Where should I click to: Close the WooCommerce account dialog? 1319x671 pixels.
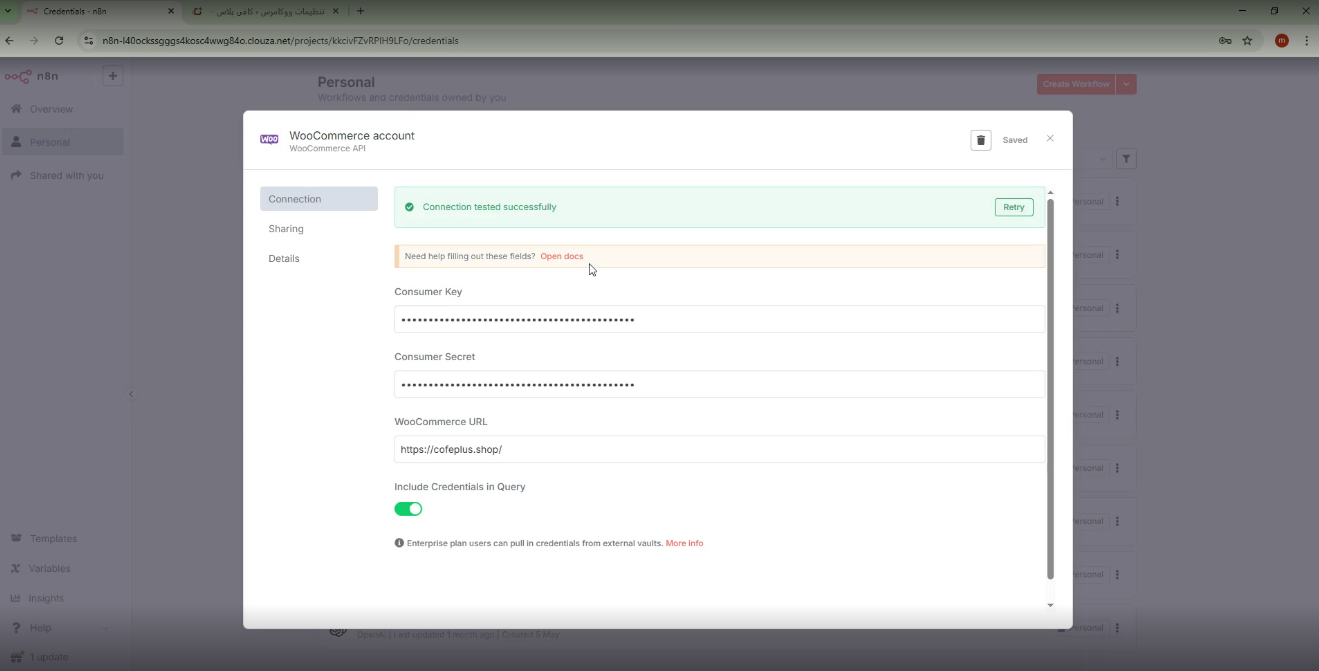1050,139
